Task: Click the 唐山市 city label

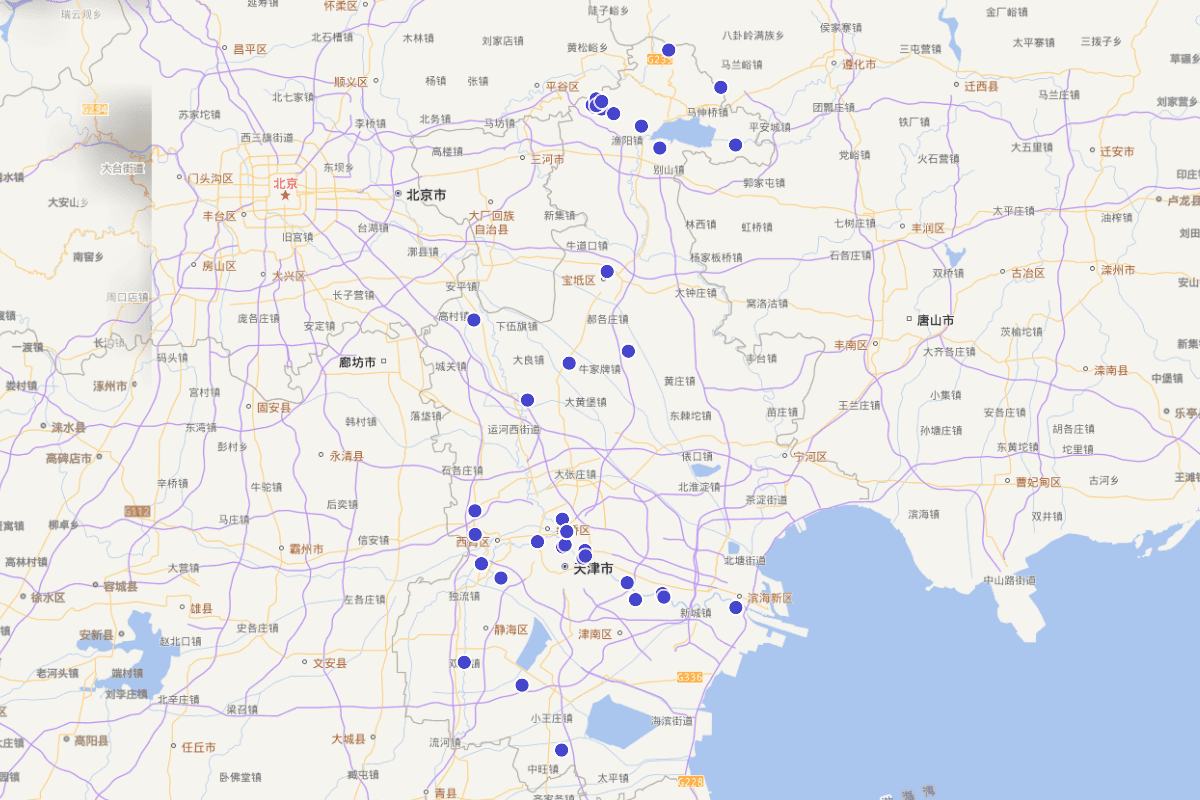Action: point(935,320)
